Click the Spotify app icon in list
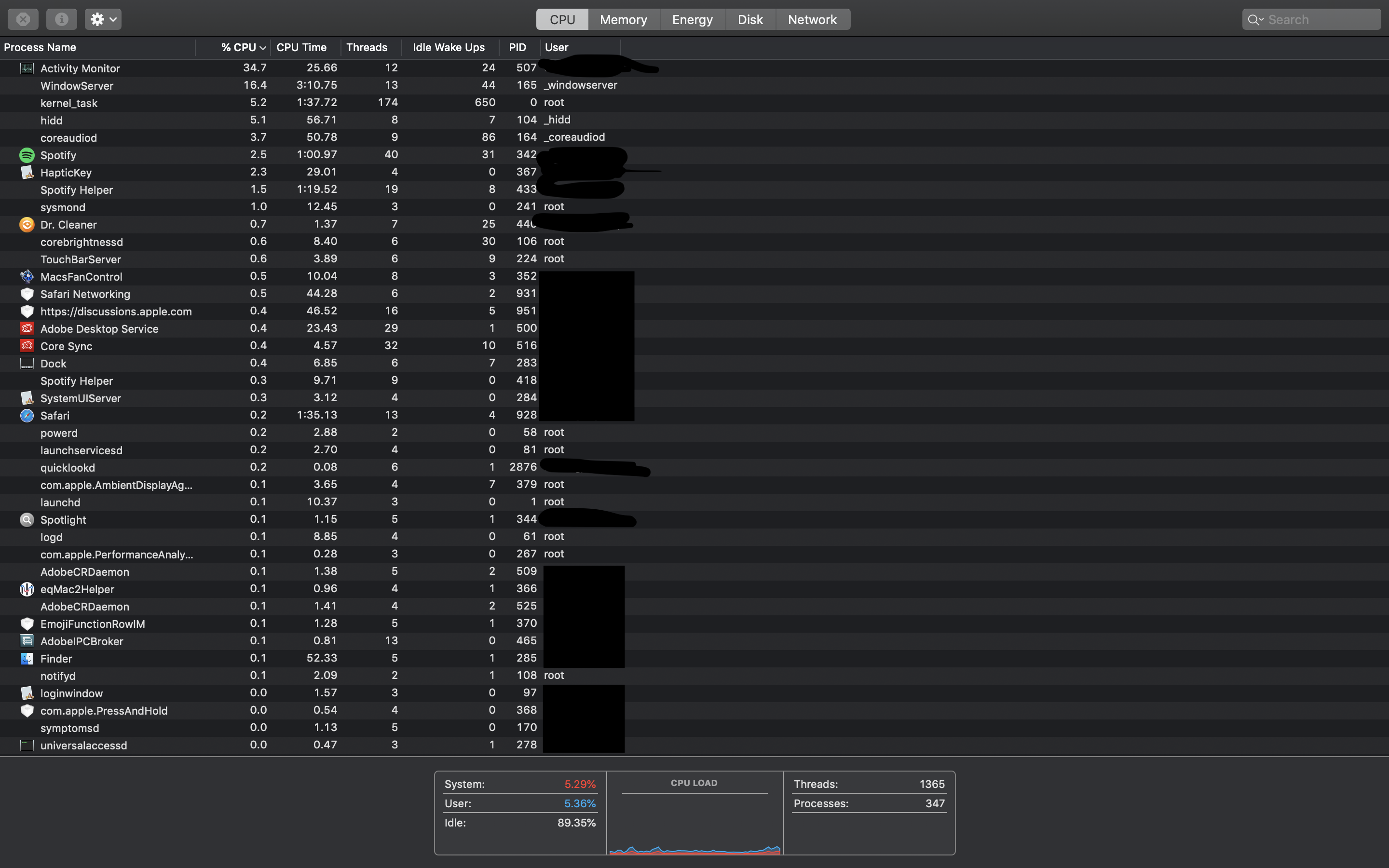1389x868 pixels. point(27,155)
